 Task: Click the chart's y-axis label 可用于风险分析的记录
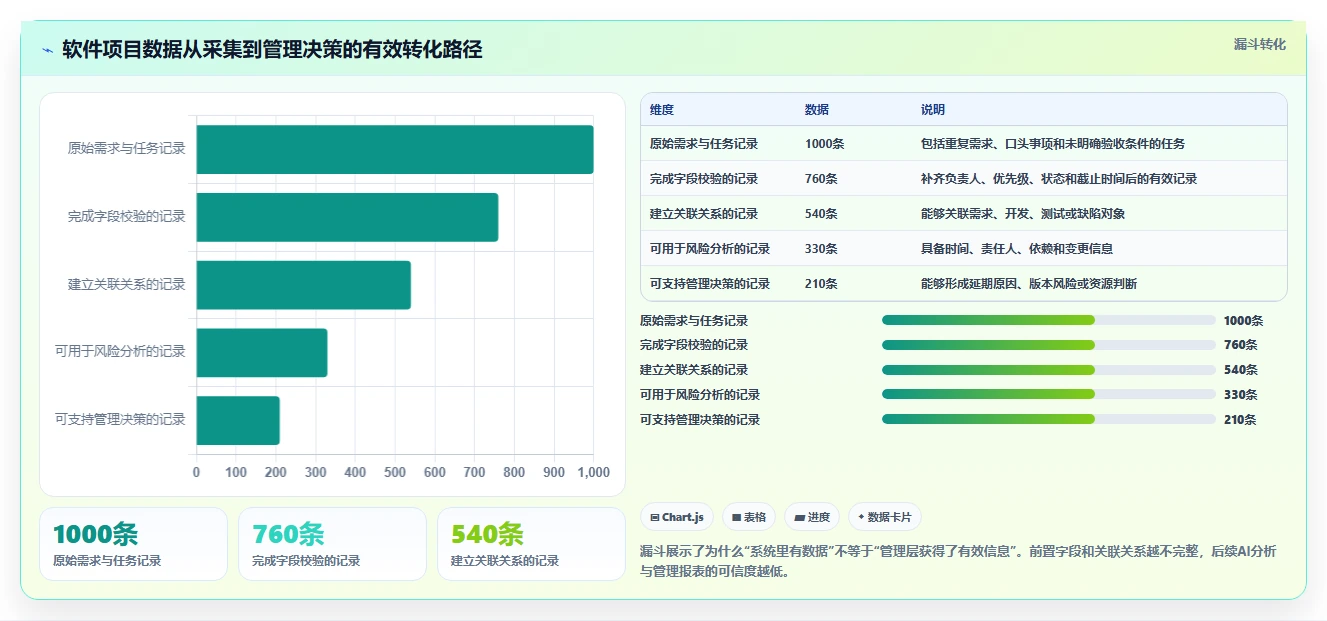[120, 352]
